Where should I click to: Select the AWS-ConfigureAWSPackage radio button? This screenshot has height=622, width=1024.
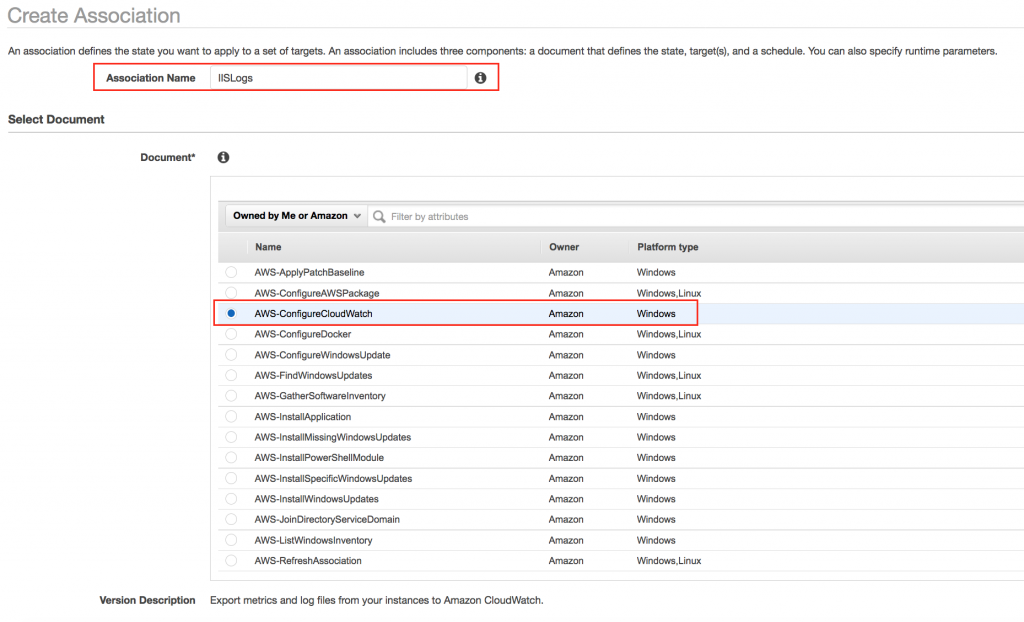point(231,293)
